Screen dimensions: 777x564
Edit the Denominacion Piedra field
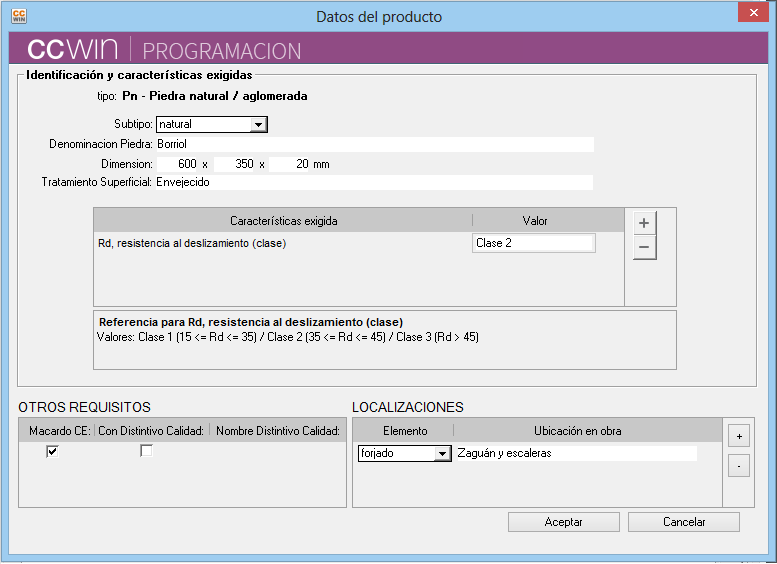click(x=374, y=144)
